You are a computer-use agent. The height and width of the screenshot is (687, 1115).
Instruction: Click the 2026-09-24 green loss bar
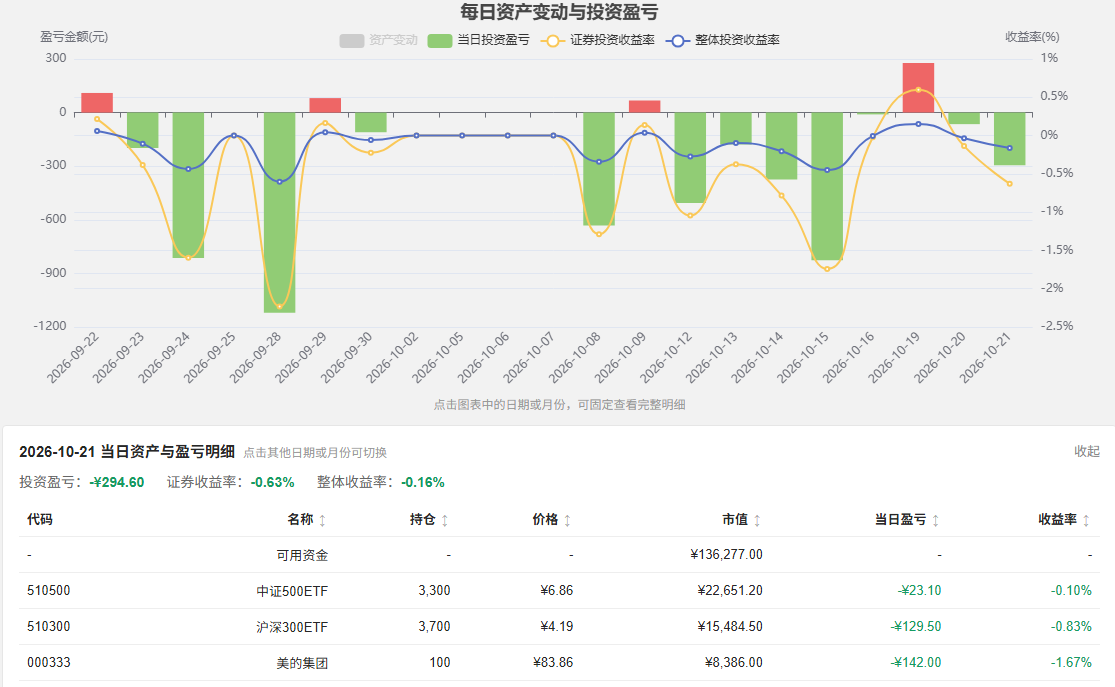188,185
